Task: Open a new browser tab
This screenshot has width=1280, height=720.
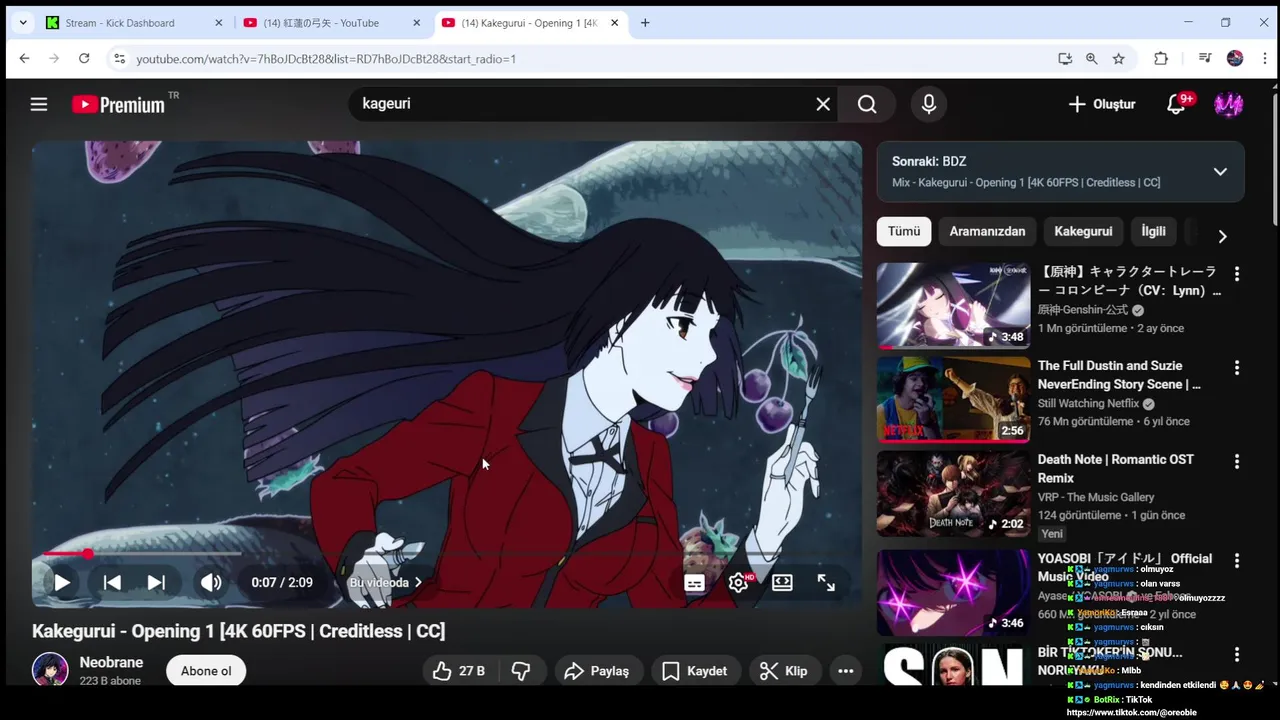Action: tap(645, 23)
